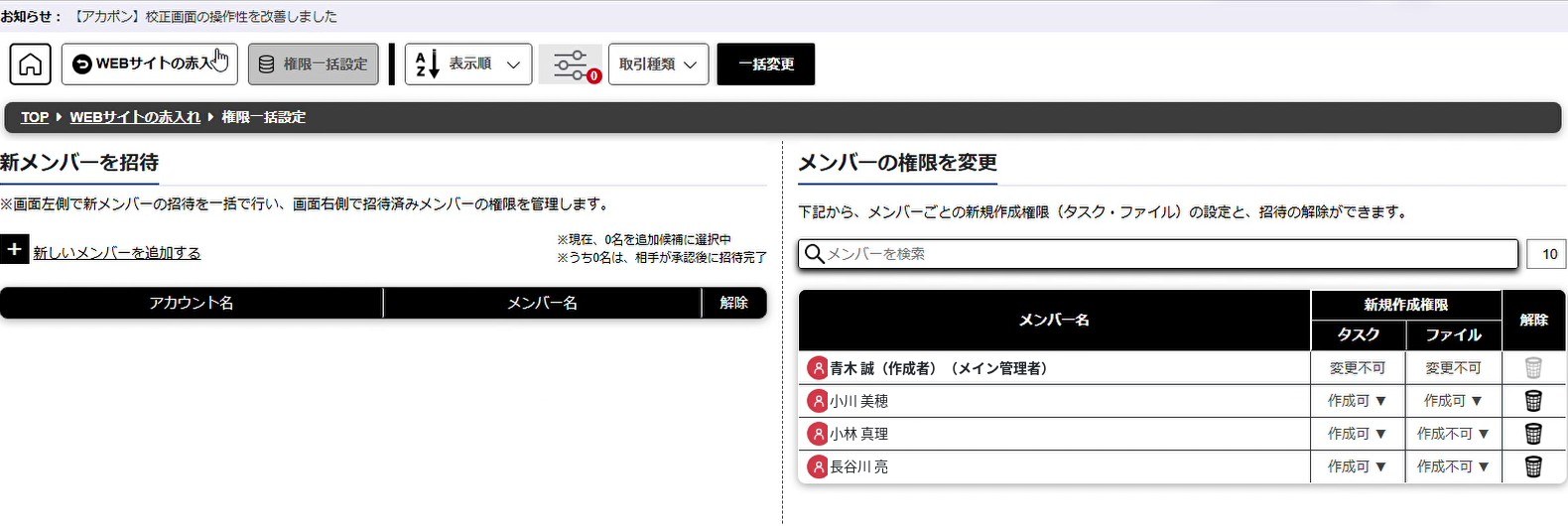Click the 一括変更 button
The image size is (1568, 526).
click(x=766, y=65)
